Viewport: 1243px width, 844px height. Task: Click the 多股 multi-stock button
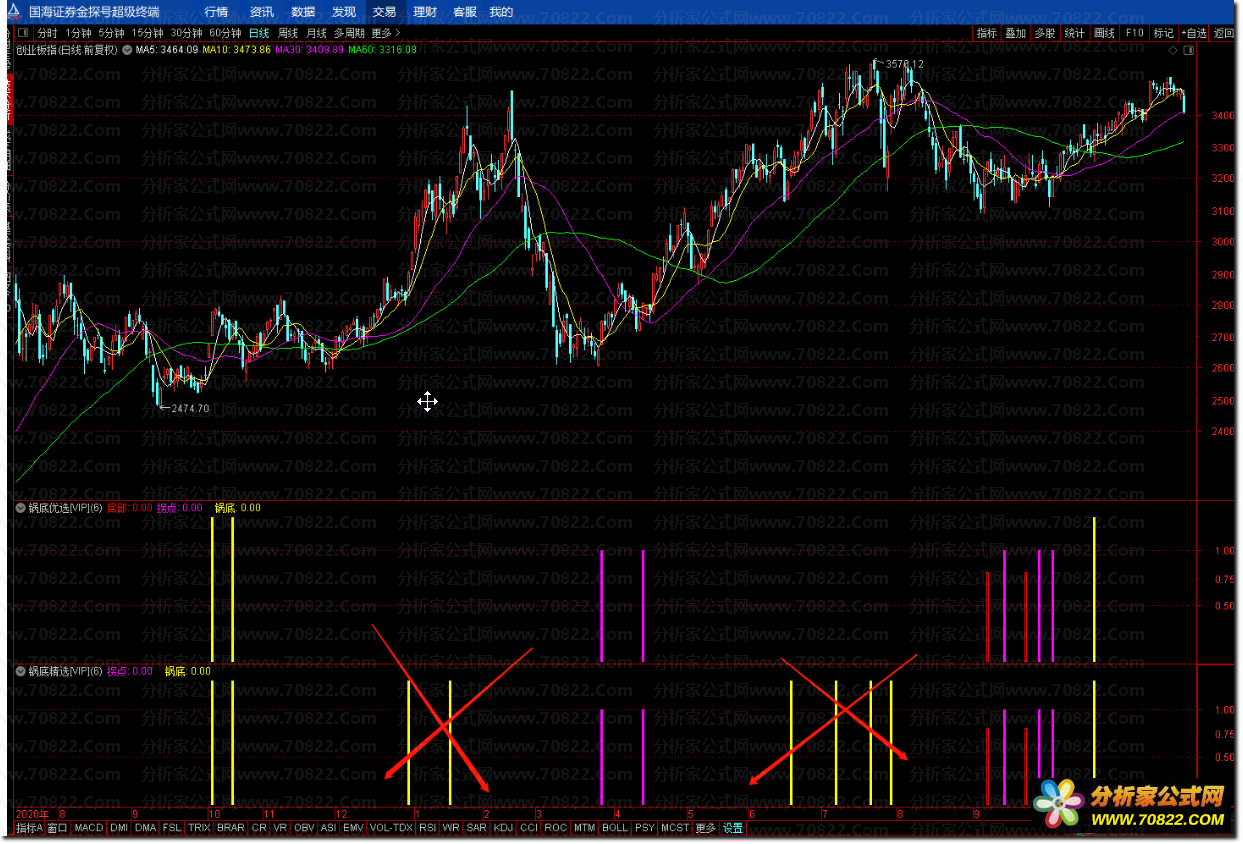(x=1045, y=33)
